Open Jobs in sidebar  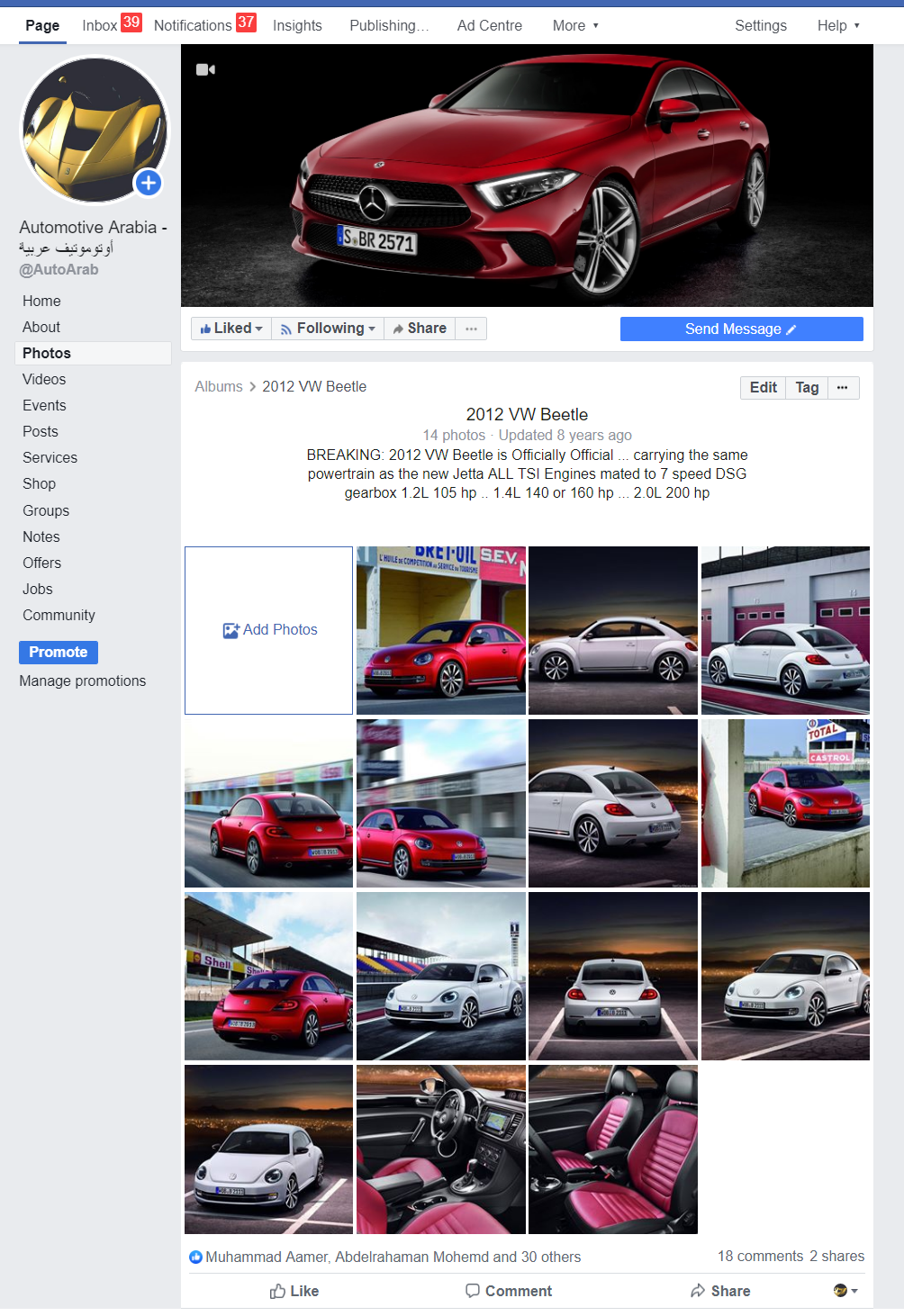point(38,589)
